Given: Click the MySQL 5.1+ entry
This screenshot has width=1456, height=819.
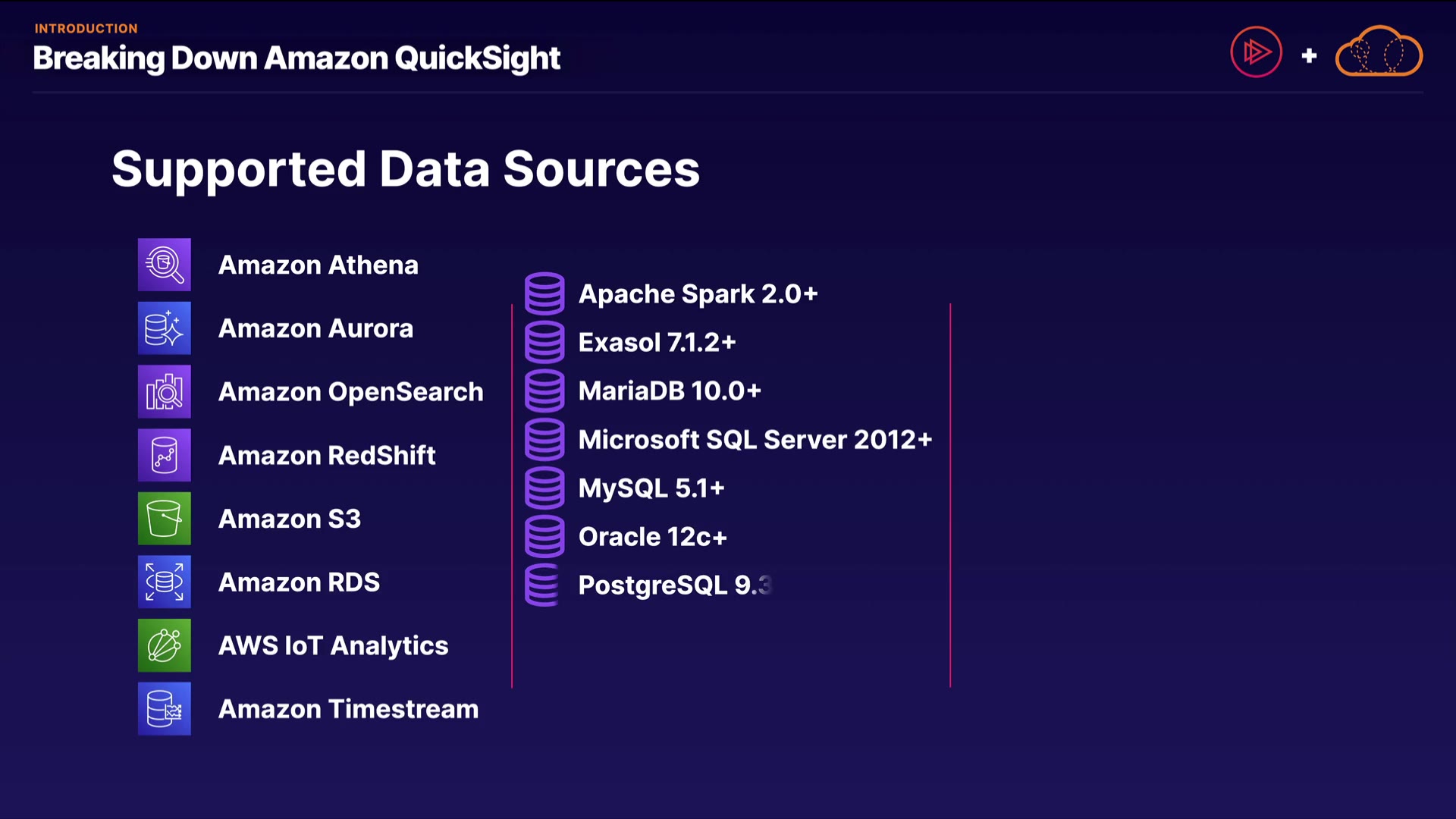Looking at the screenshot, I should pos(651,488).
